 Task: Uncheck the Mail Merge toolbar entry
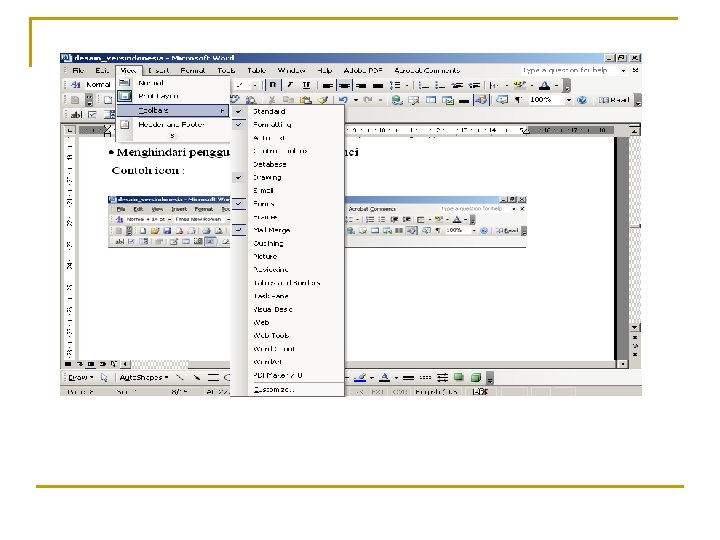(287, 230)
